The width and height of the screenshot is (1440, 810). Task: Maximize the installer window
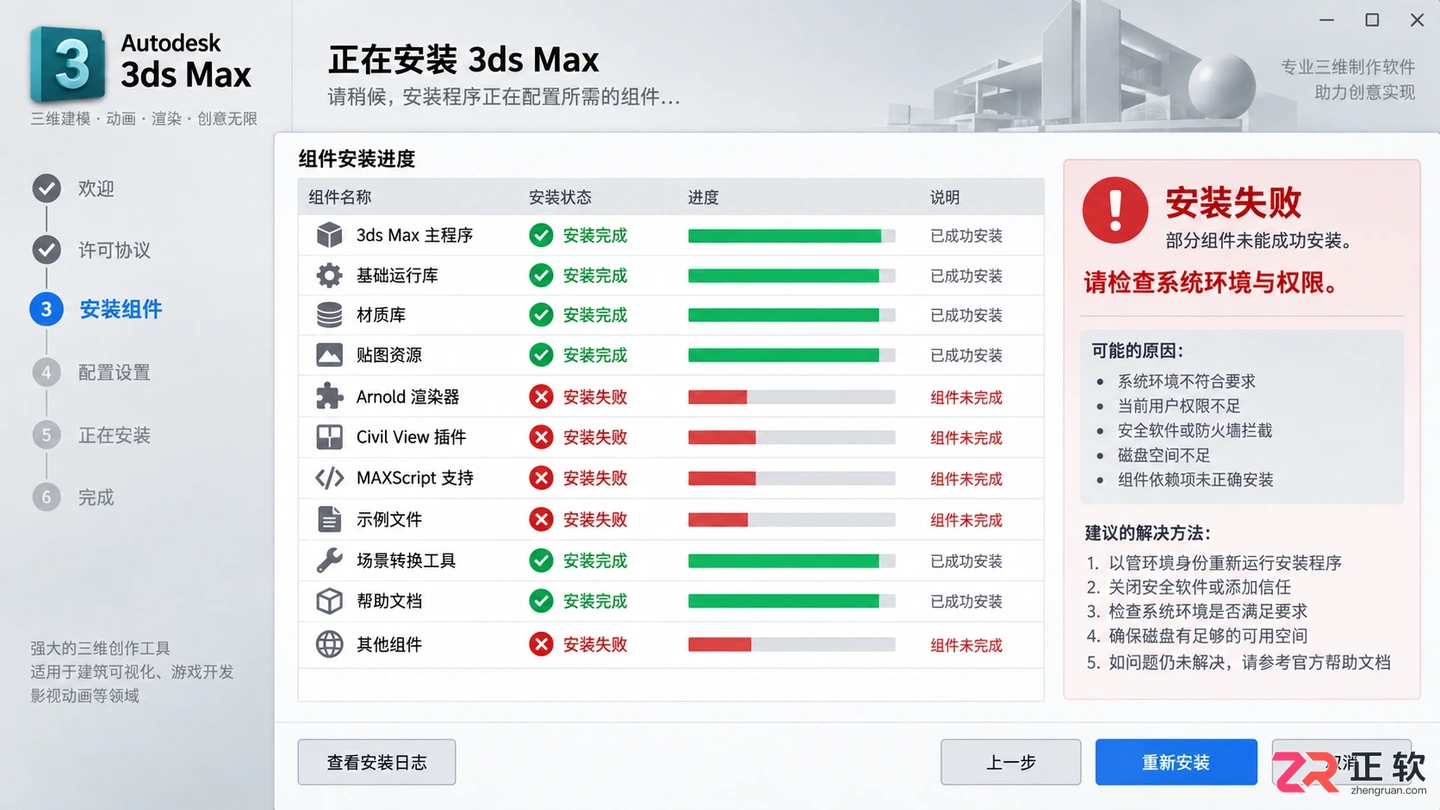tap(1372, 20)
